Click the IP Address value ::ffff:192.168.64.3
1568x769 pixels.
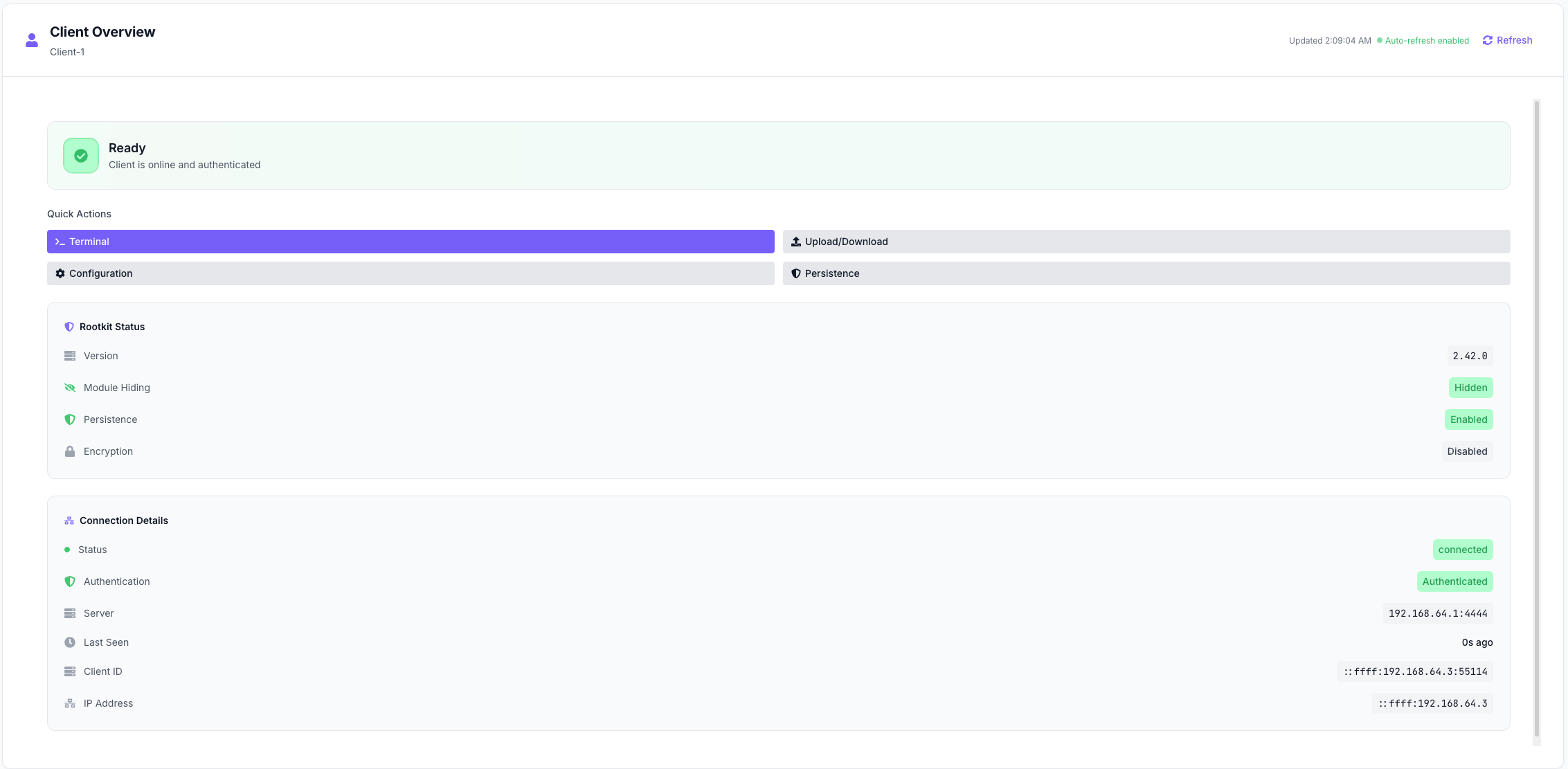pyautogui.click(x=1432, y=703)
